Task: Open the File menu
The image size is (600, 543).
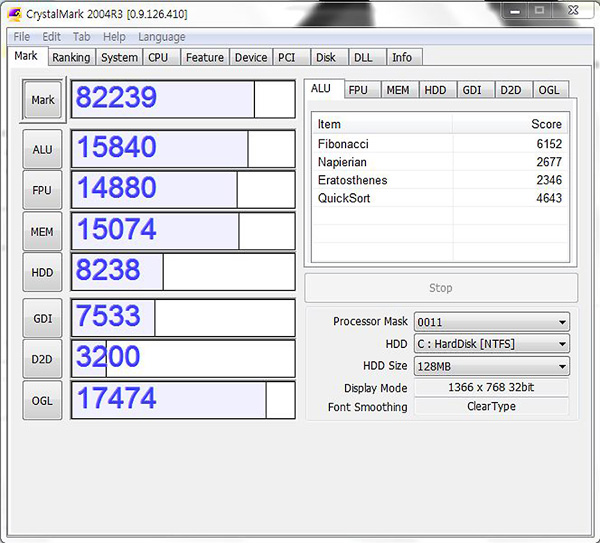Action: 21,37
